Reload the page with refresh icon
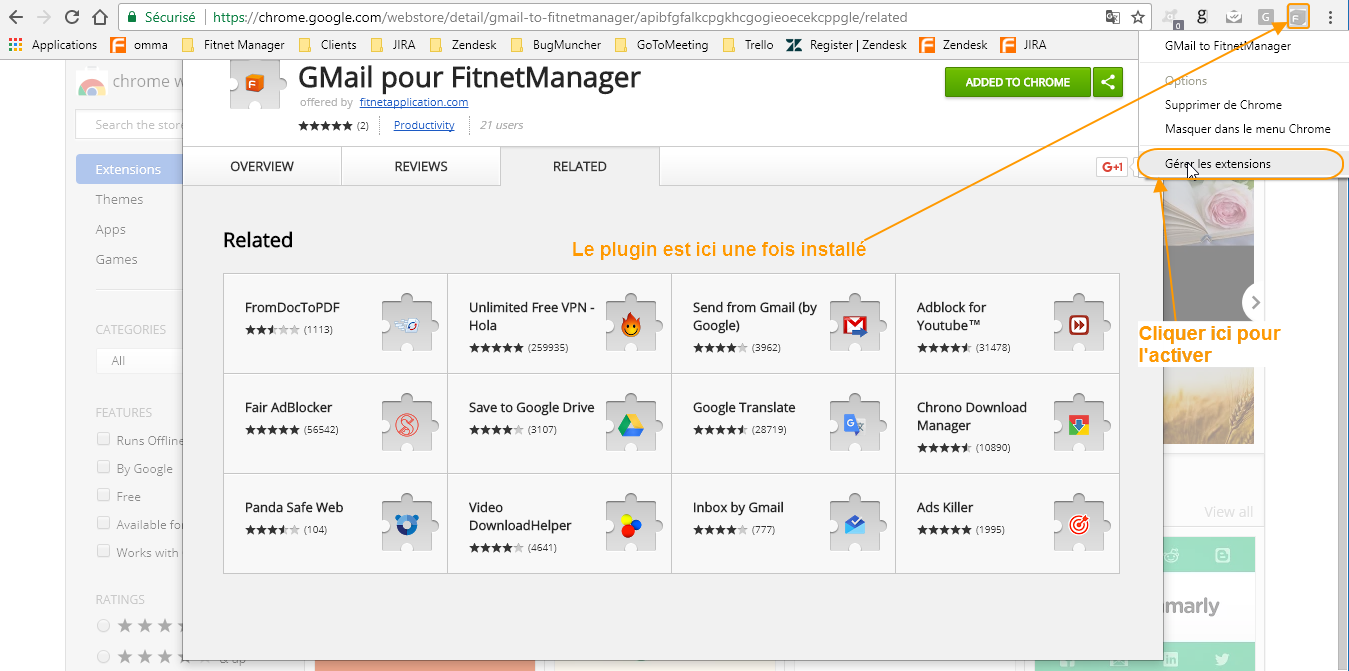1349x671 pixels. (71, 17)
